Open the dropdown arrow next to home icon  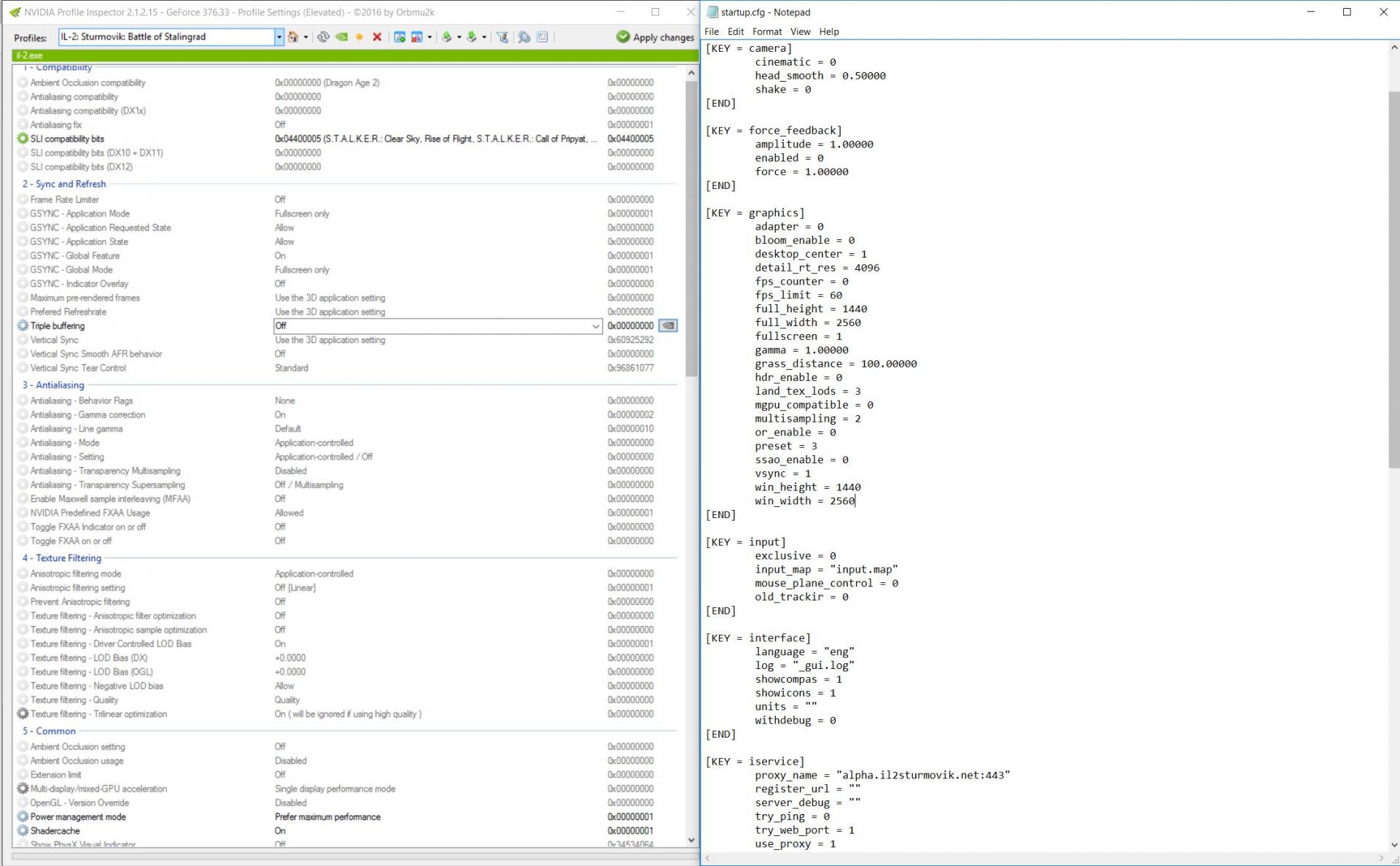click(306, 37)
